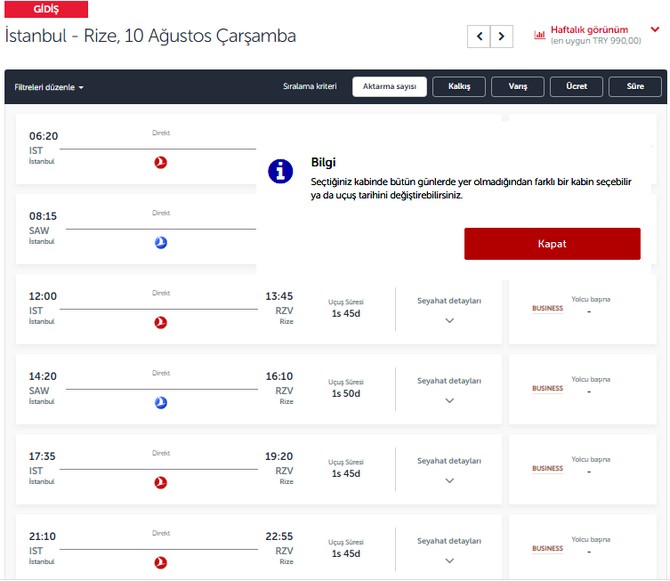Click the AnadoluJet logo on 08:15 flight

pos(161,242)
